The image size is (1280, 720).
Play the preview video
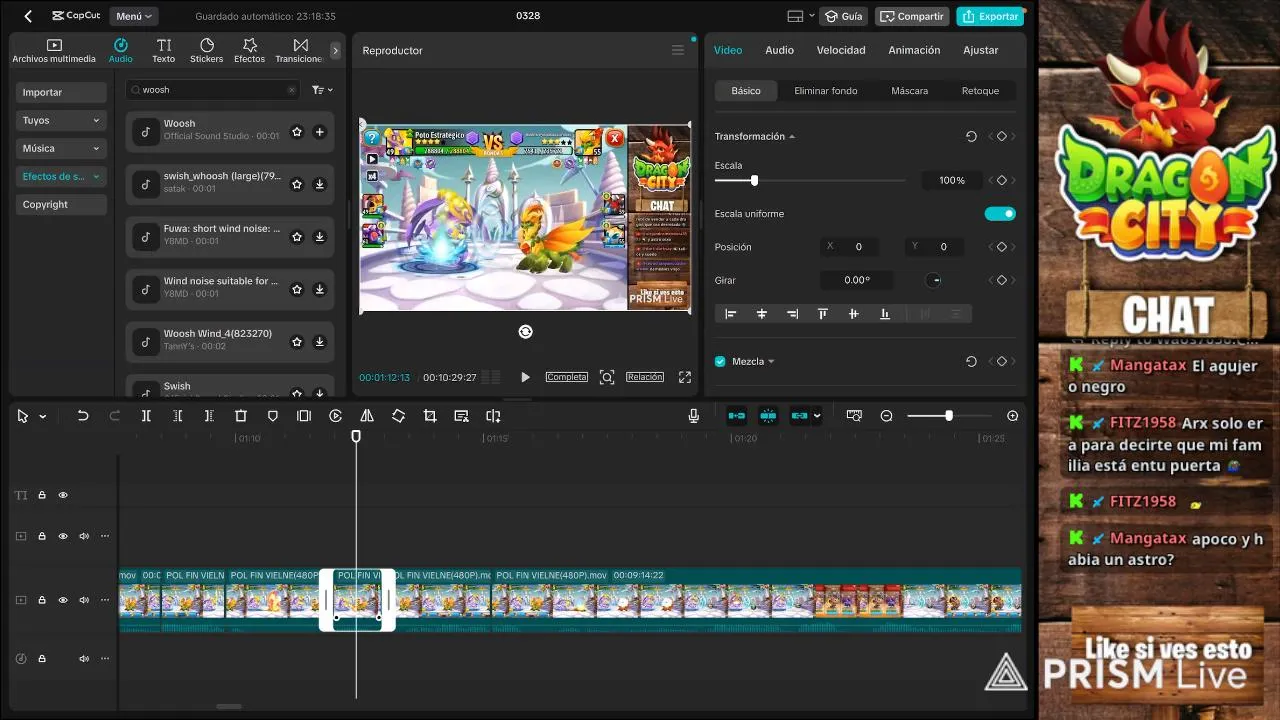click(x=525, y=377)
